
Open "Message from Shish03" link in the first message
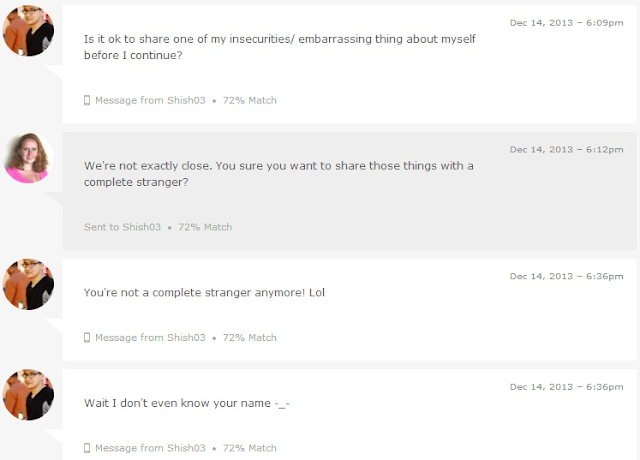pos(150,100)
